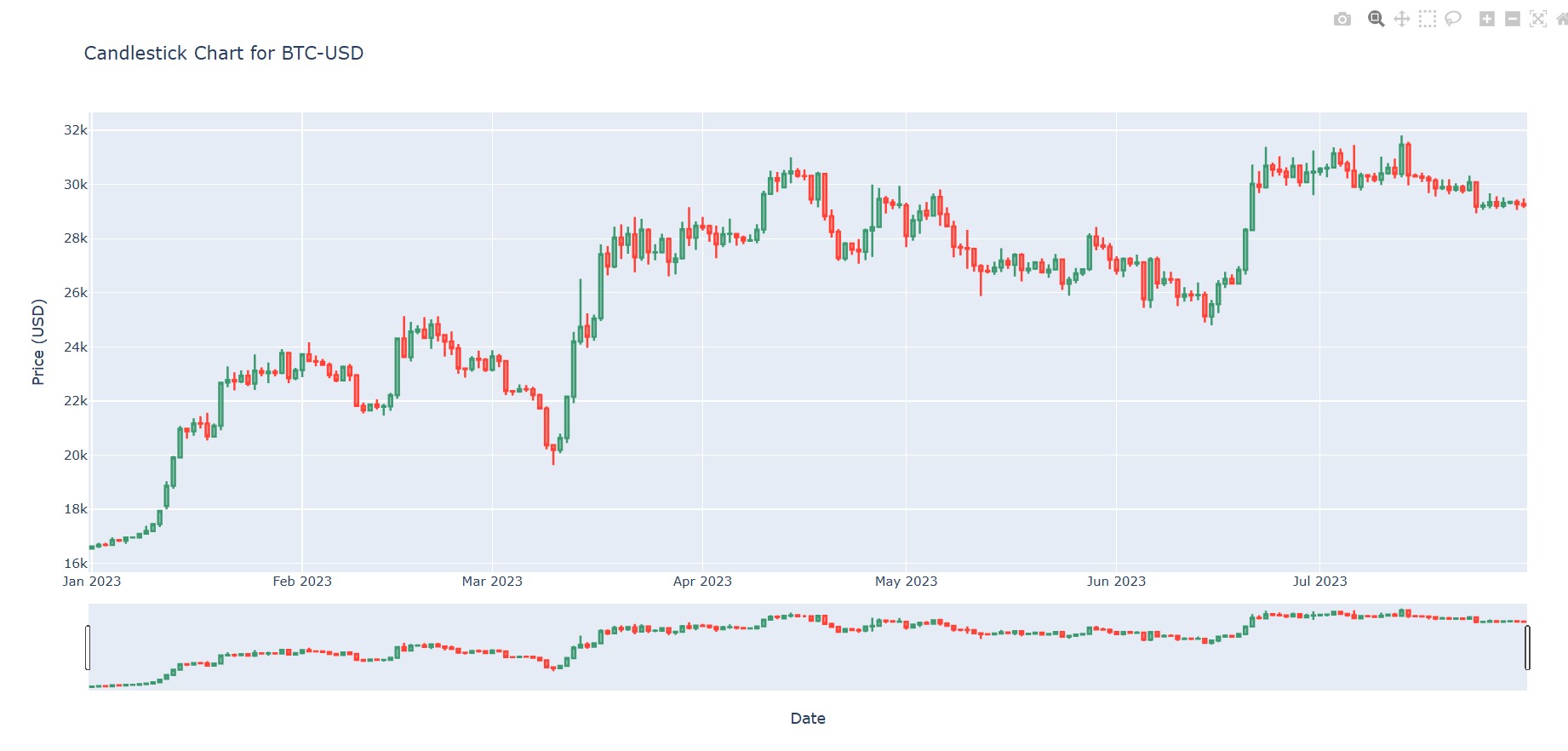Autoscale the chart axes

click(1538, 19)
